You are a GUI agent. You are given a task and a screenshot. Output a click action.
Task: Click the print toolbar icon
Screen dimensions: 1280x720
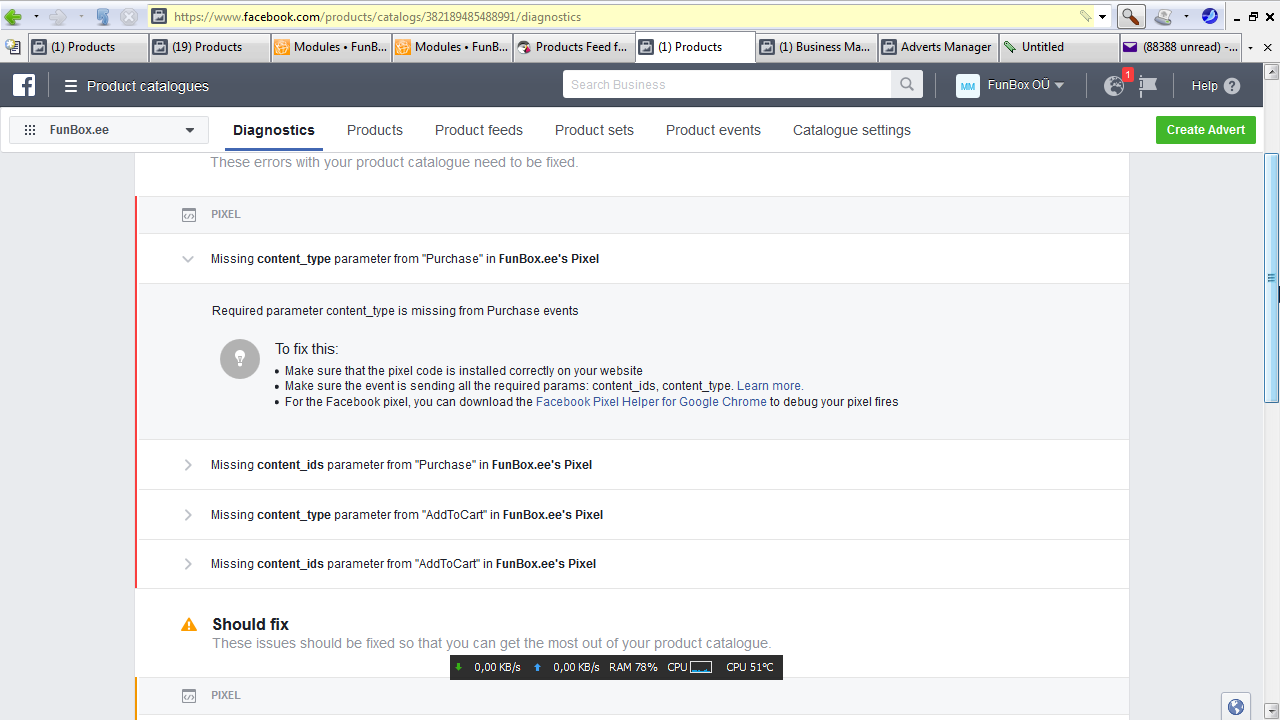click(1162, 17)
